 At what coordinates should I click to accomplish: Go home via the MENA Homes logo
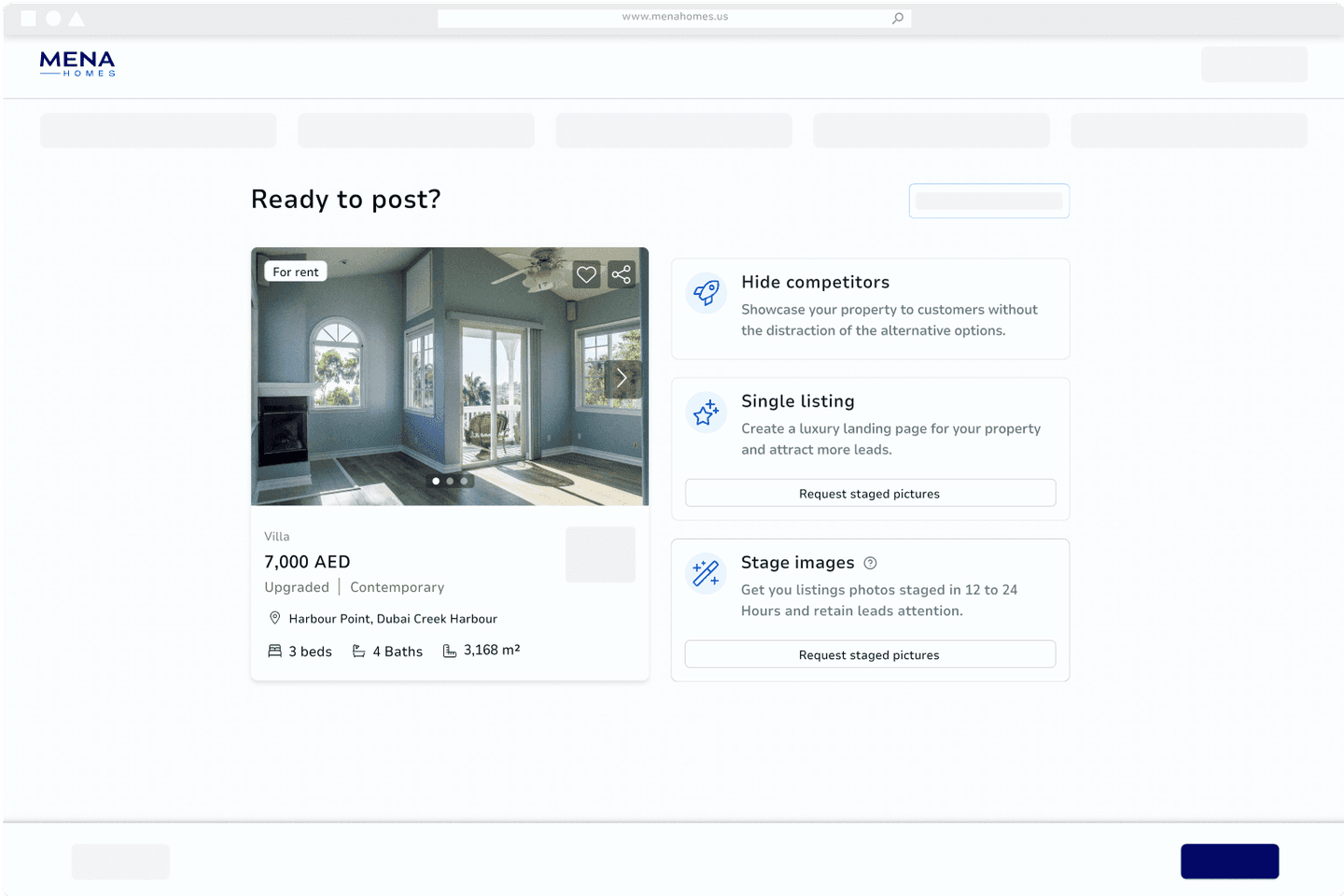77,63
